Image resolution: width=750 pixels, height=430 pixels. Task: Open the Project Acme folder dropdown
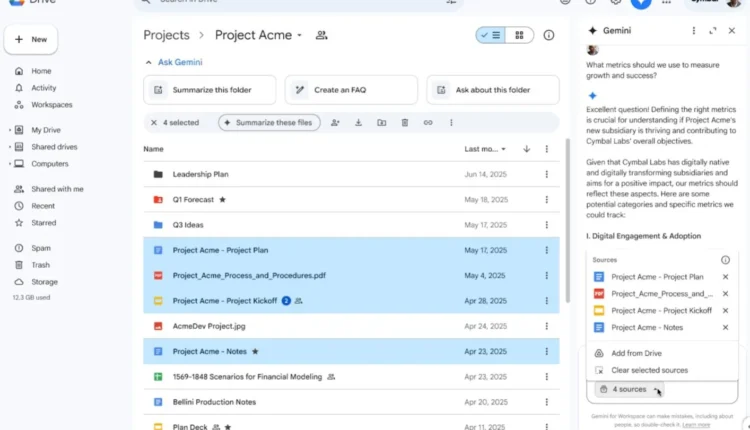click(x=299, y=36)
